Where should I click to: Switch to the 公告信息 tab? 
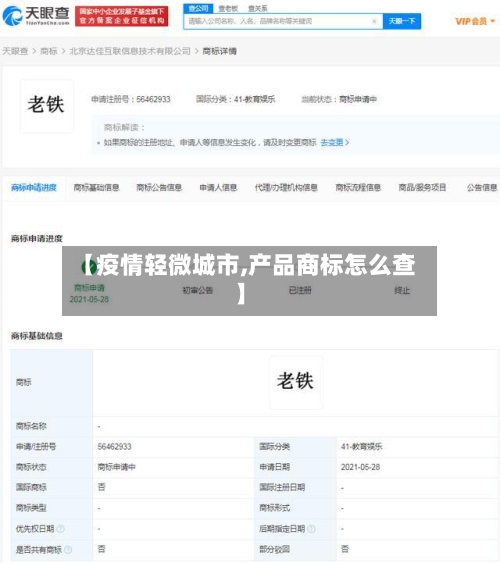(482, 187)
